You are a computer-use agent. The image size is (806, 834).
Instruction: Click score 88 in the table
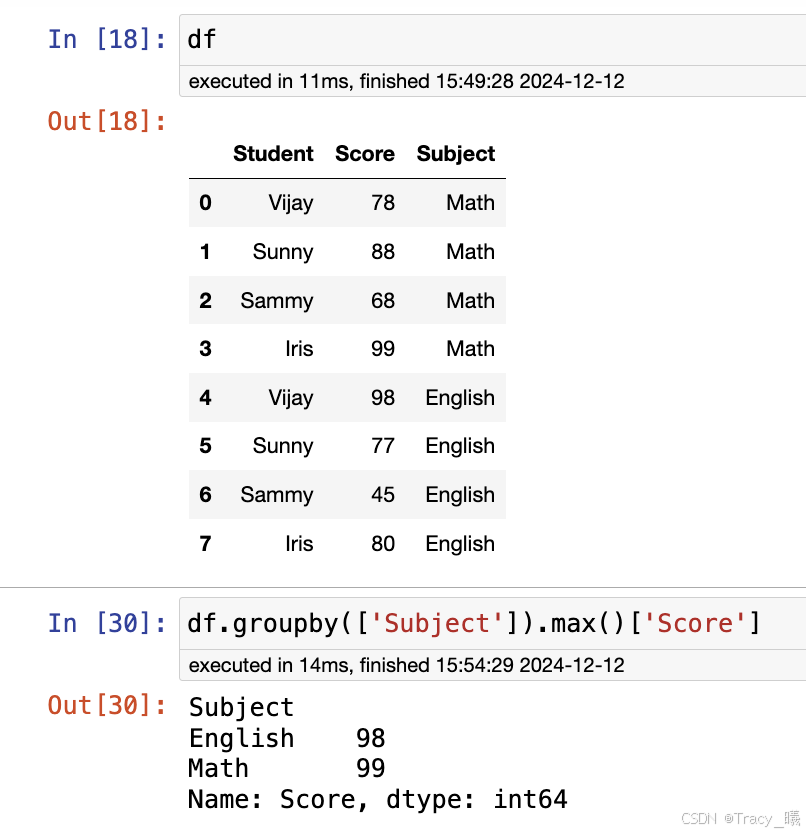(x=383, y=252)
